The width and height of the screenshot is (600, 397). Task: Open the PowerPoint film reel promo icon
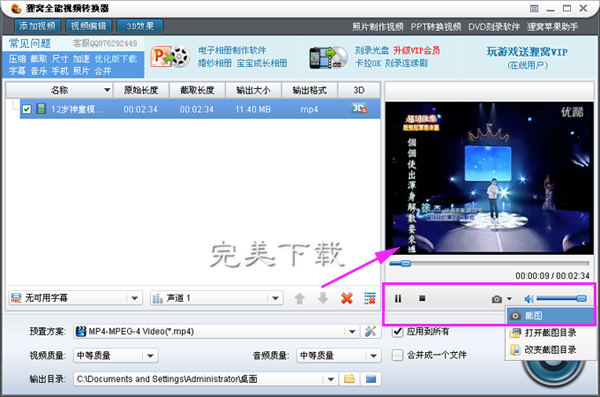pos(170,57)
